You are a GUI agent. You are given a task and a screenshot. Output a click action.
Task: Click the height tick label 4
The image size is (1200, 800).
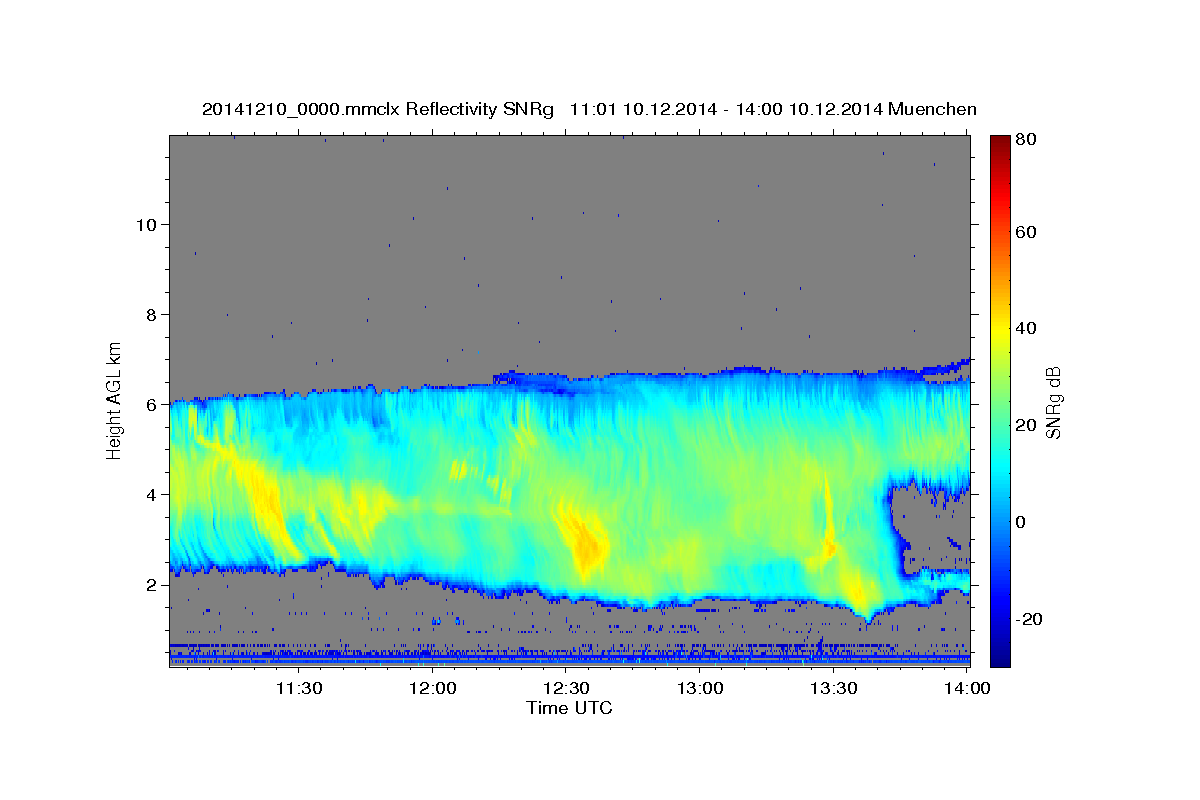pyautogui.click(x=150, y=494)
